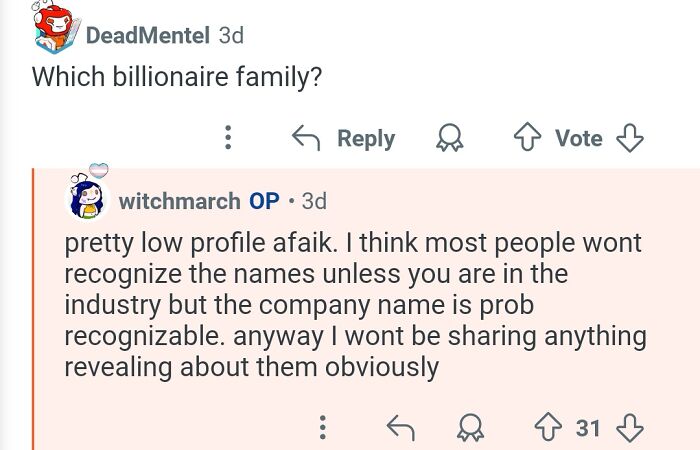Upvote witchmarch's reply
700x450 pixels.
pyautogui.click(x=547, y=429)
